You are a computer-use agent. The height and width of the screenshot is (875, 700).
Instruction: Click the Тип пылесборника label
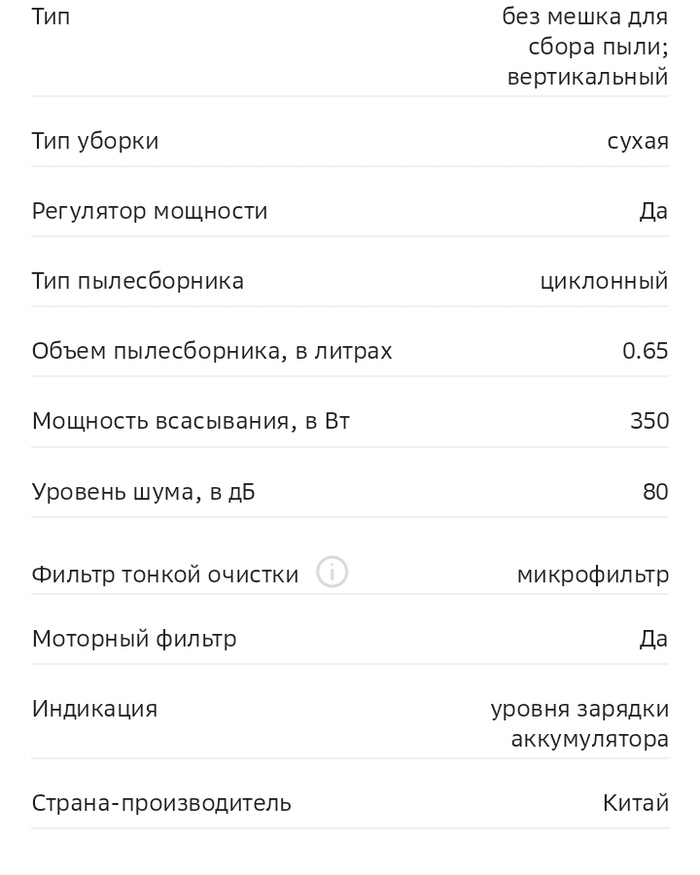pos(138,281)
